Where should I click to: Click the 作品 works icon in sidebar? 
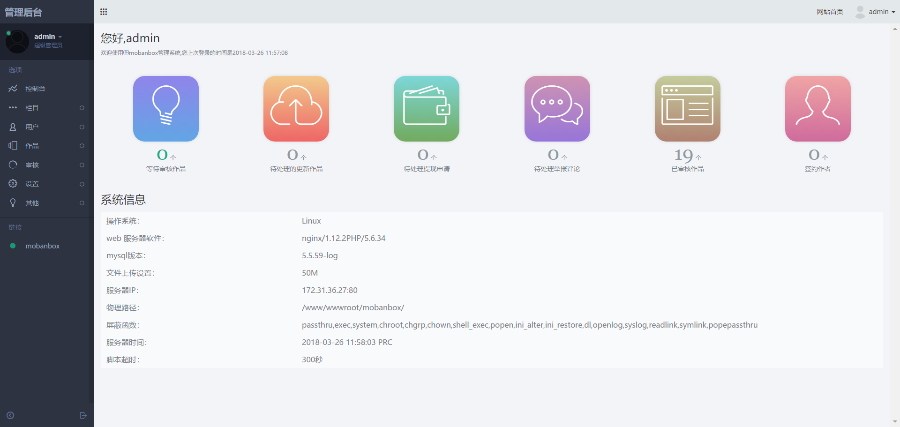(x=13, y=146)
